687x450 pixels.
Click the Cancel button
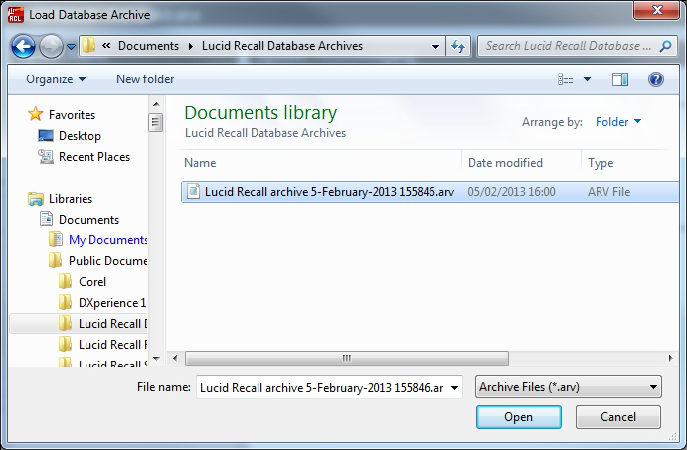[x=618, y=417]
